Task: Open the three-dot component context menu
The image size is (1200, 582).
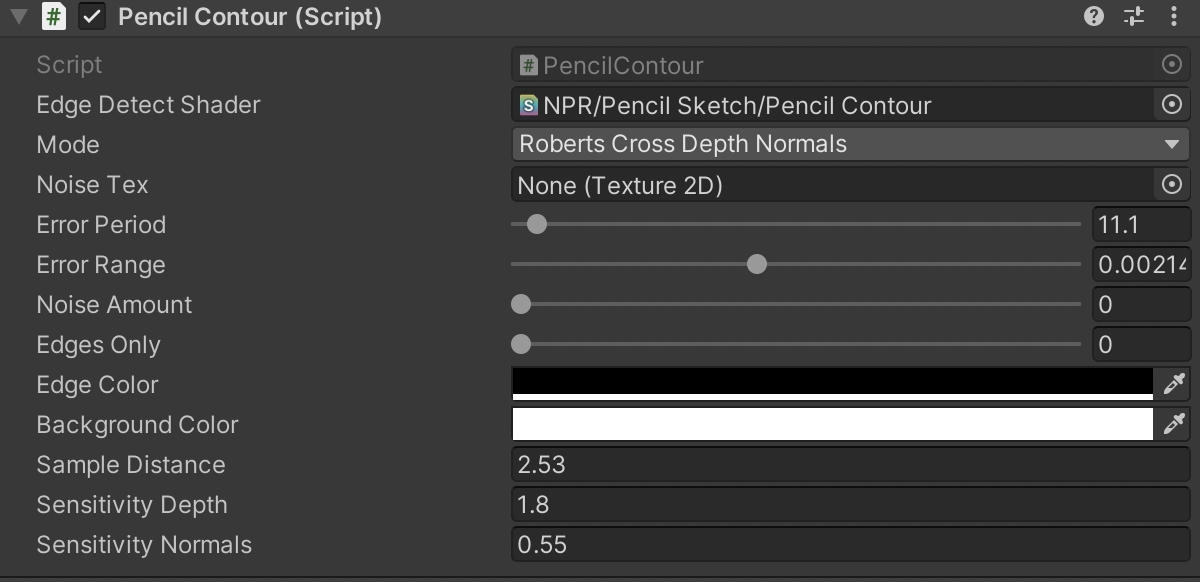Action: pos(1173,16)
